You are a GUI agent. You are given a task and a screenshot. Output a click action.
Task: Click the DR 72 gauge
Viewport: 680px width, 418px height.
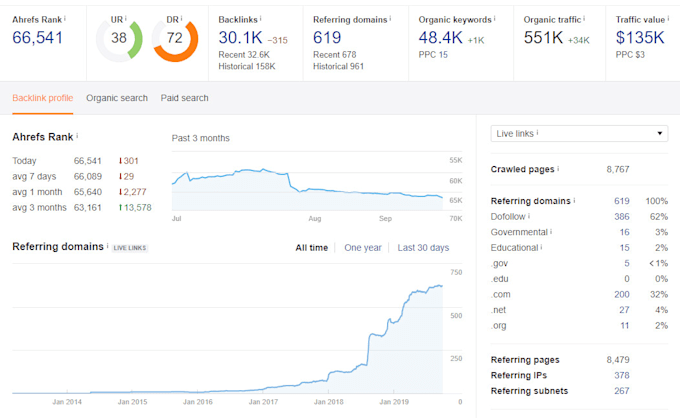click(x=175, y=39)
